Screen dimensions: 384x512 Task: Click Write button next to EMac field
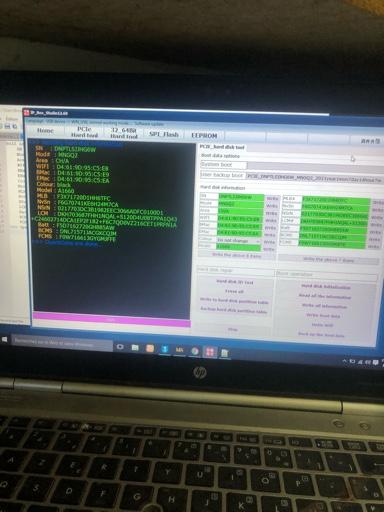(x=270, y=235)
